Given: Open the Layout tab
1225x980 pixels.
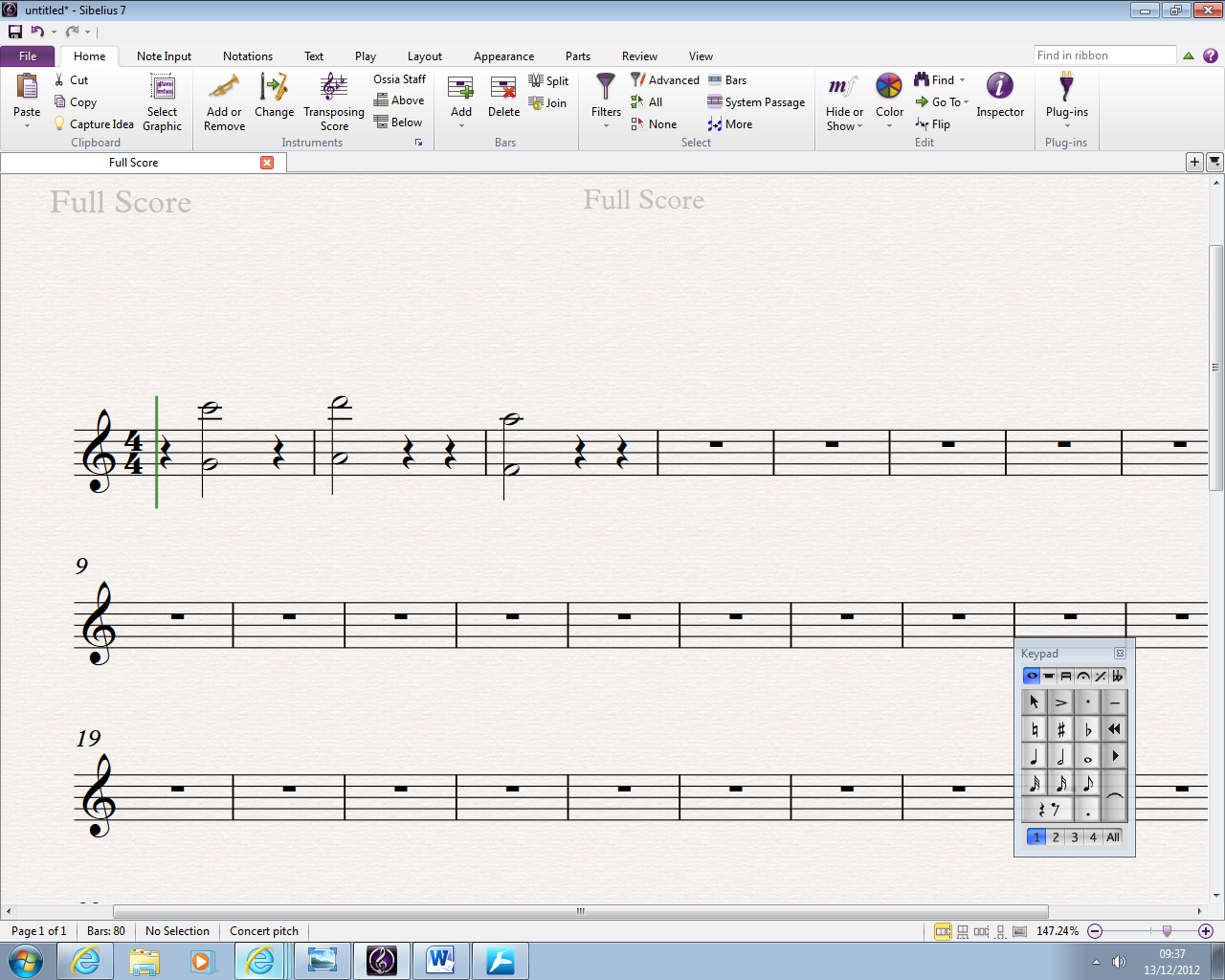Looking at the screenshot, I should click(x=425, y=56).
